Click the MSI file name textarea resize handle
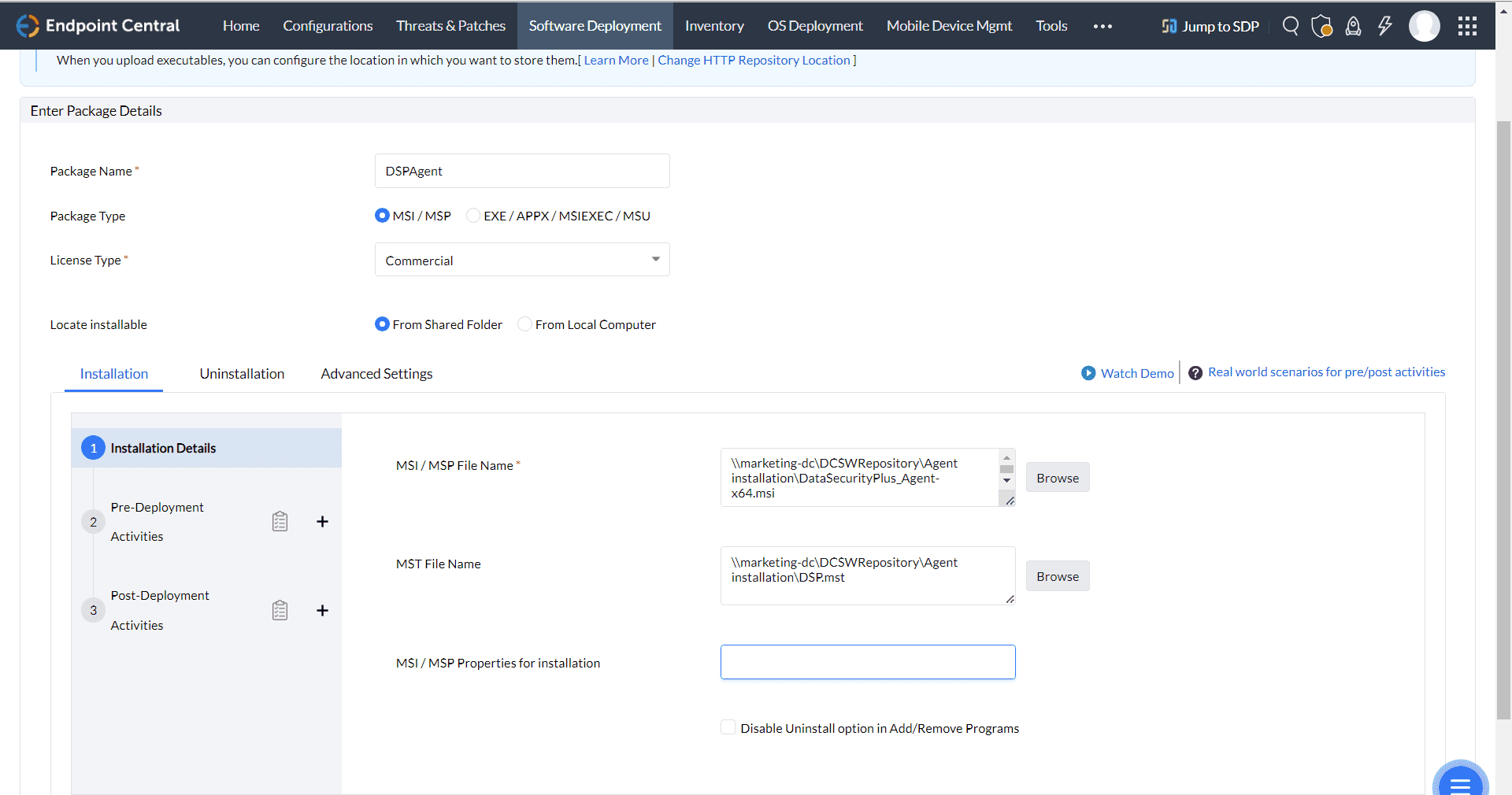Viewport: 1512px width, 795px height. click(1009, 501)
